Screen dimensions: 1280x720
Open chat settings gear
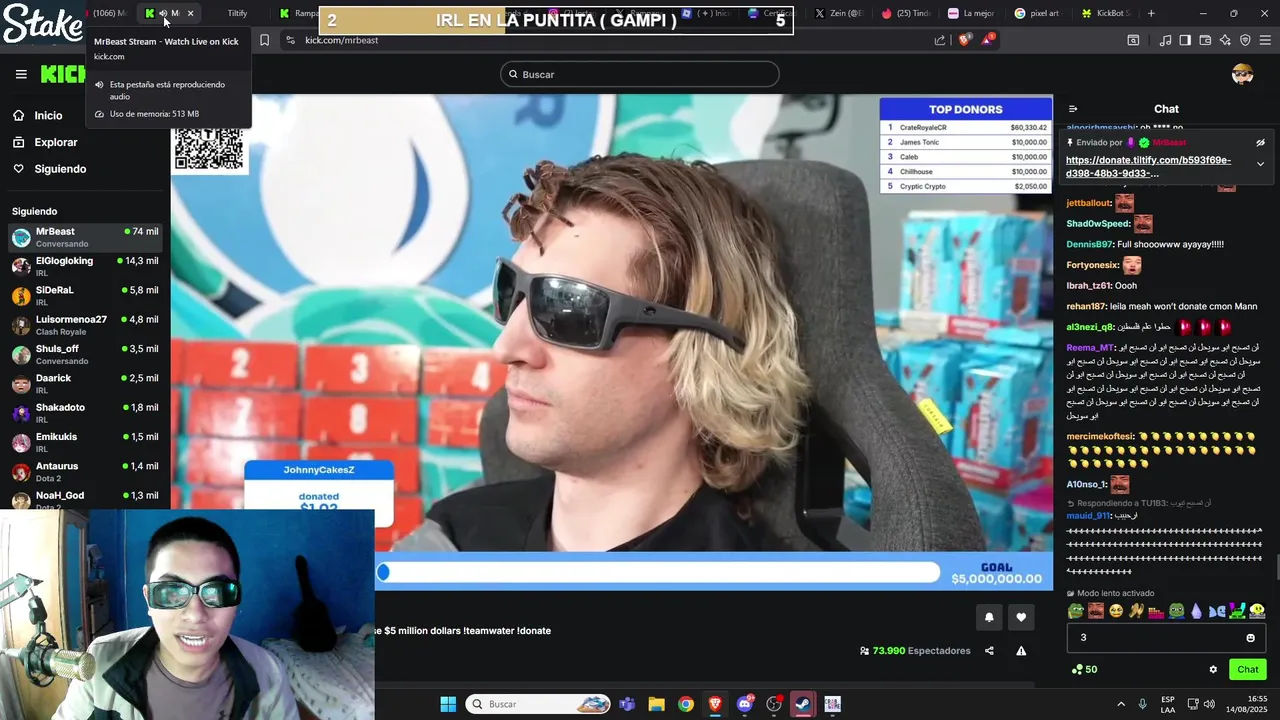coord(1213,669)
